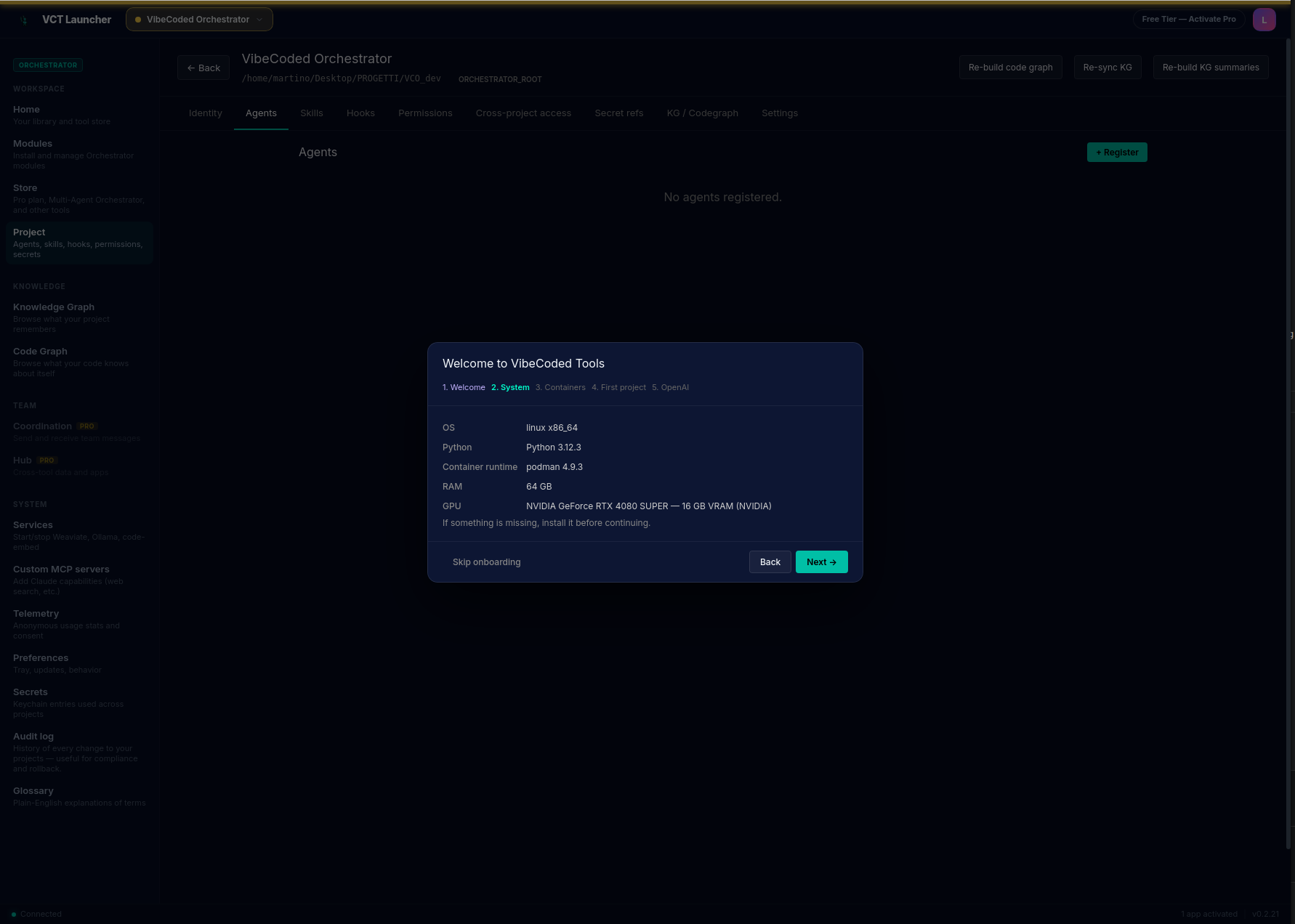Open Hub PRO sidebar item

(79, 466)
